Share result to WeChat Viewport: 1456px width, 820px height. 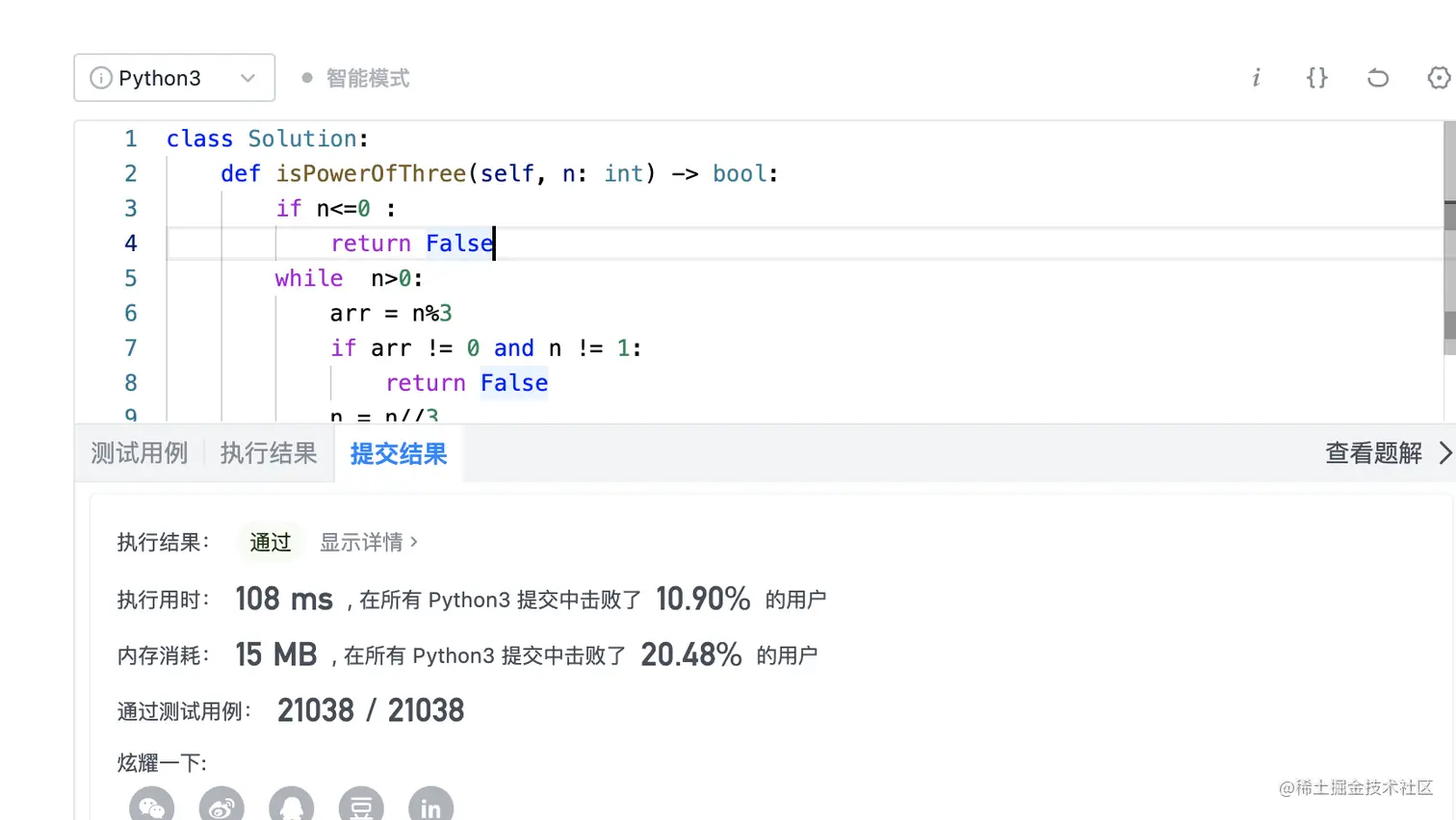click(152, 807)
